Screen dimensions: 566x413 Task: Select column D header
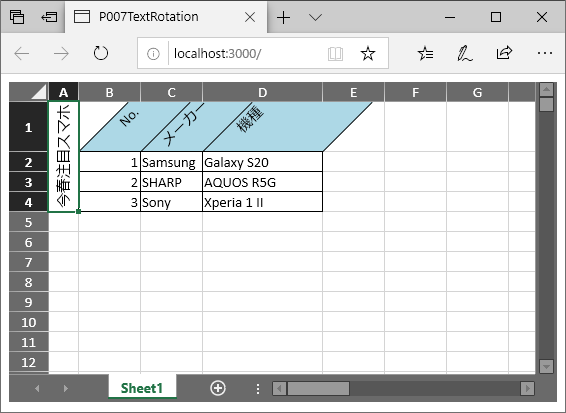point(262,92)
